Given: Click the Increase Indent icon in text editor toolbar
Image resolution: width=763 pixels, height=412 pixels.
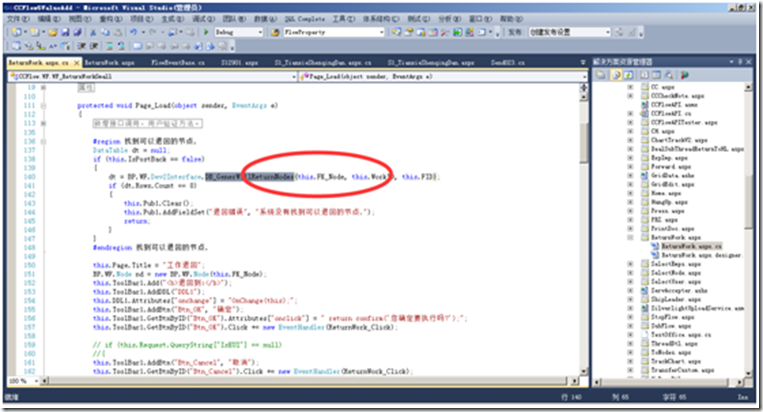Looking at the screenshot, I should click(93, 46).
